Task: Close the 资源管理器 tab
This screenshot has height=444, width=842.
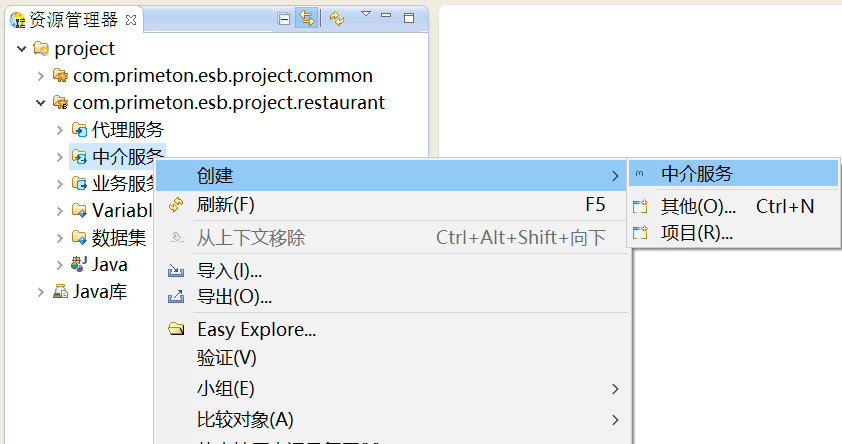Action: coord(131,20)
